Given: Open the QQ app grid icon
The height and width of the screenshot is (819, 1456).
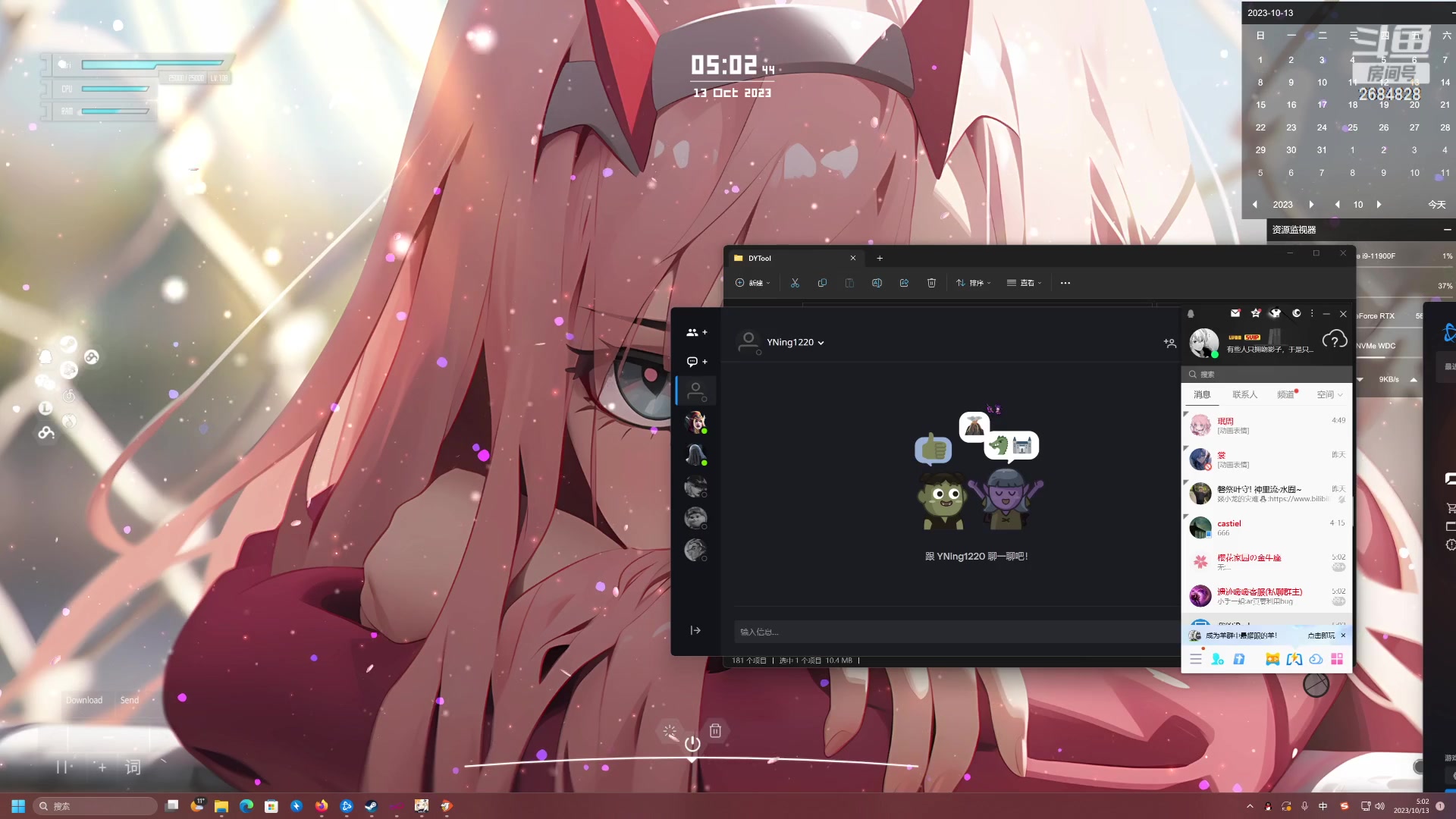Looking at the screenshot, I should tap(1337, 659).
